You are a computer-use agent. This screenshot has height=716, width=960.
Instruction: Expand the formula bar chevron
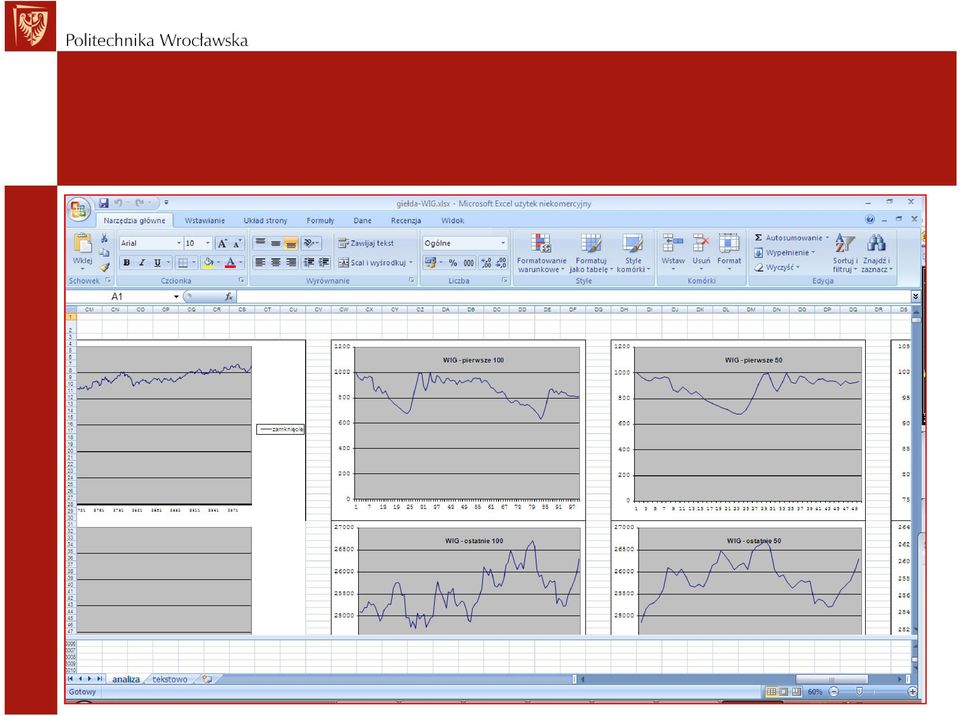click(915, 296)
